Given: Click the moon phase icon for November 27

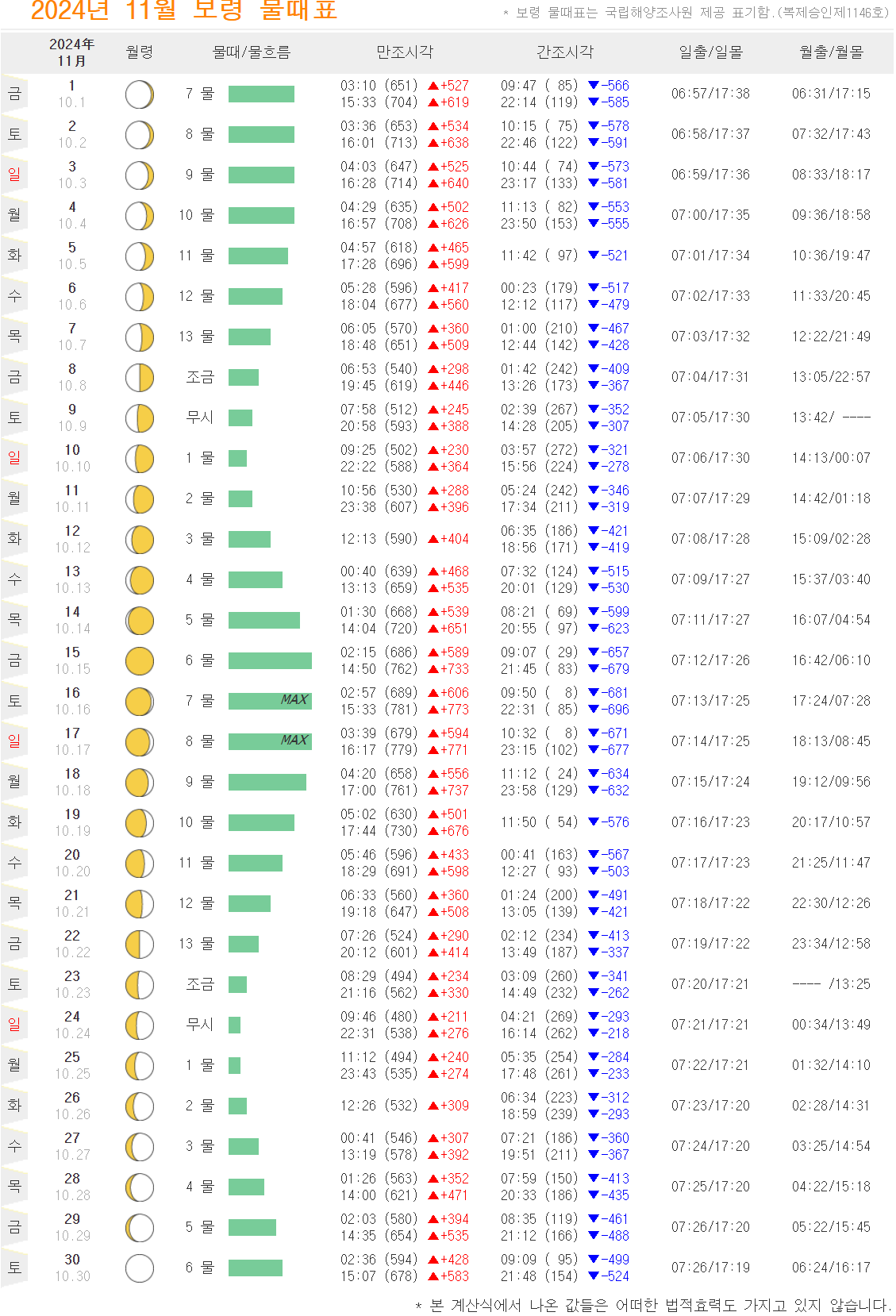Looking at the screenshot, I should (x=140, y=1147).
